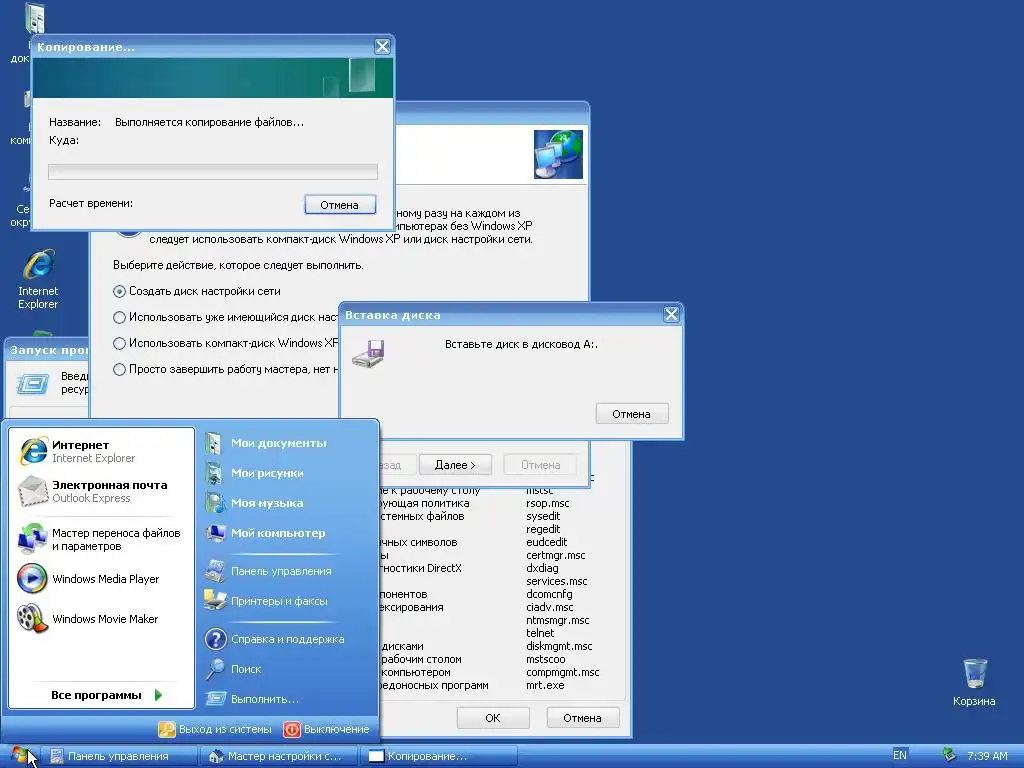Click Отмена next to OK button
The height and width of the screenshot is (768, 1024).
(x=583, y=718)
